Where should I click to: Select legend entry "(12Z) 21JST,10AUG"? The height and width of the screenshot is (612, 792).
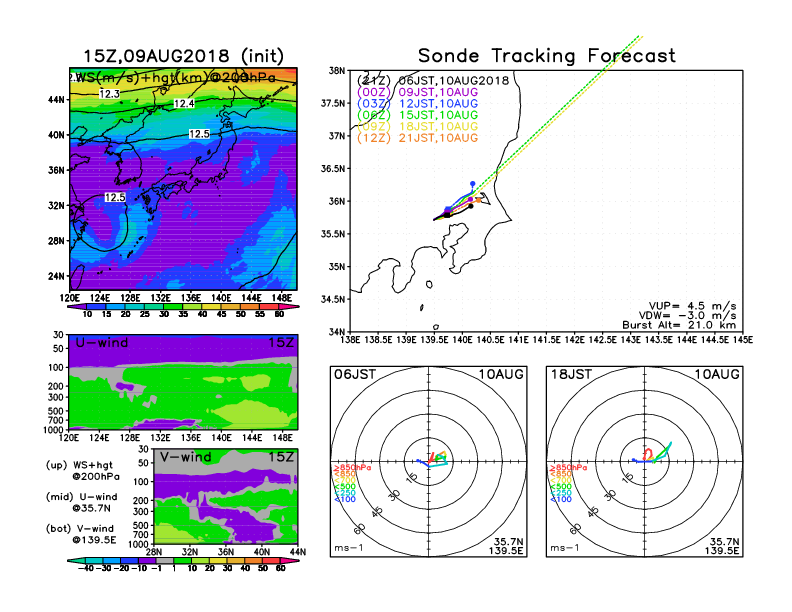(x=417, y=138)
